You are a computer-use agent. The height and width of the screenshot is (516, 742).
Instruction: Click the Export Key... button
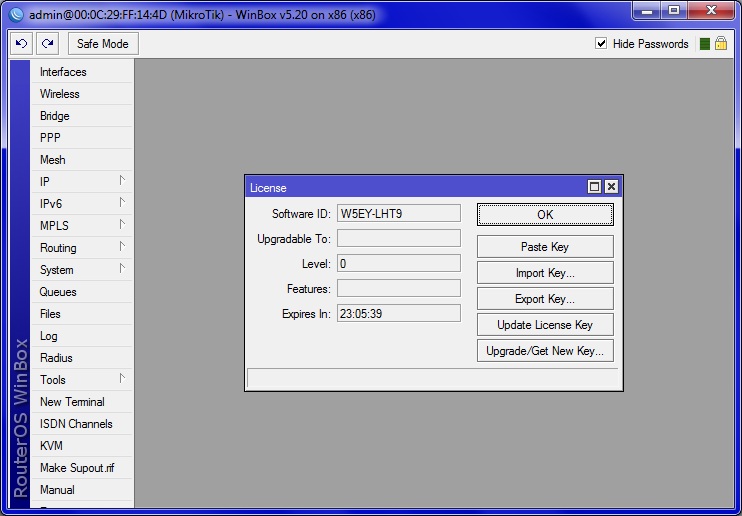tap(545, 299)
